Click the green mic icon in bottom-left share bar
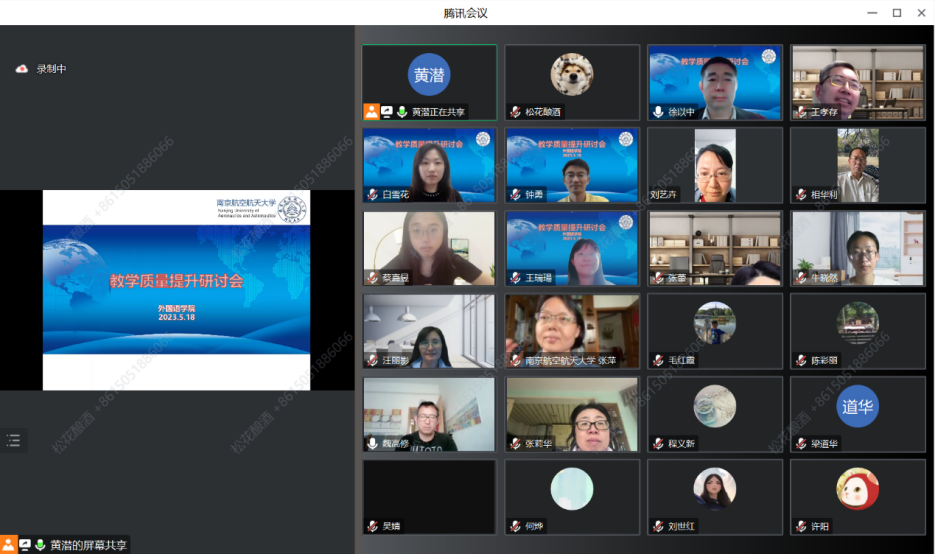Image resolution: width=935 pixels, height=554 pixels. coord(40,545)
